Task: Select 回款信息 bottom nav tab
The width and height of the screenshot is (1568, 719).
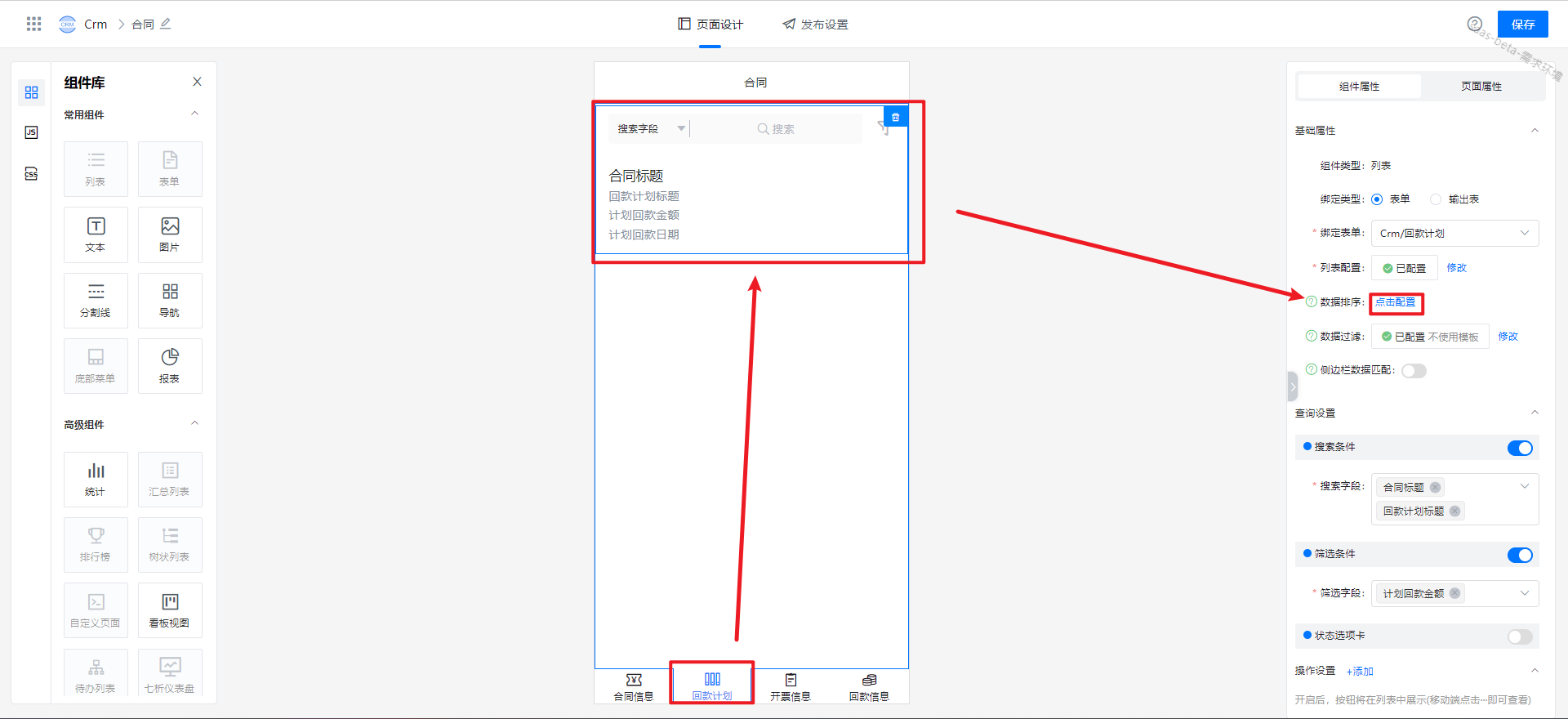Action: 869,687
